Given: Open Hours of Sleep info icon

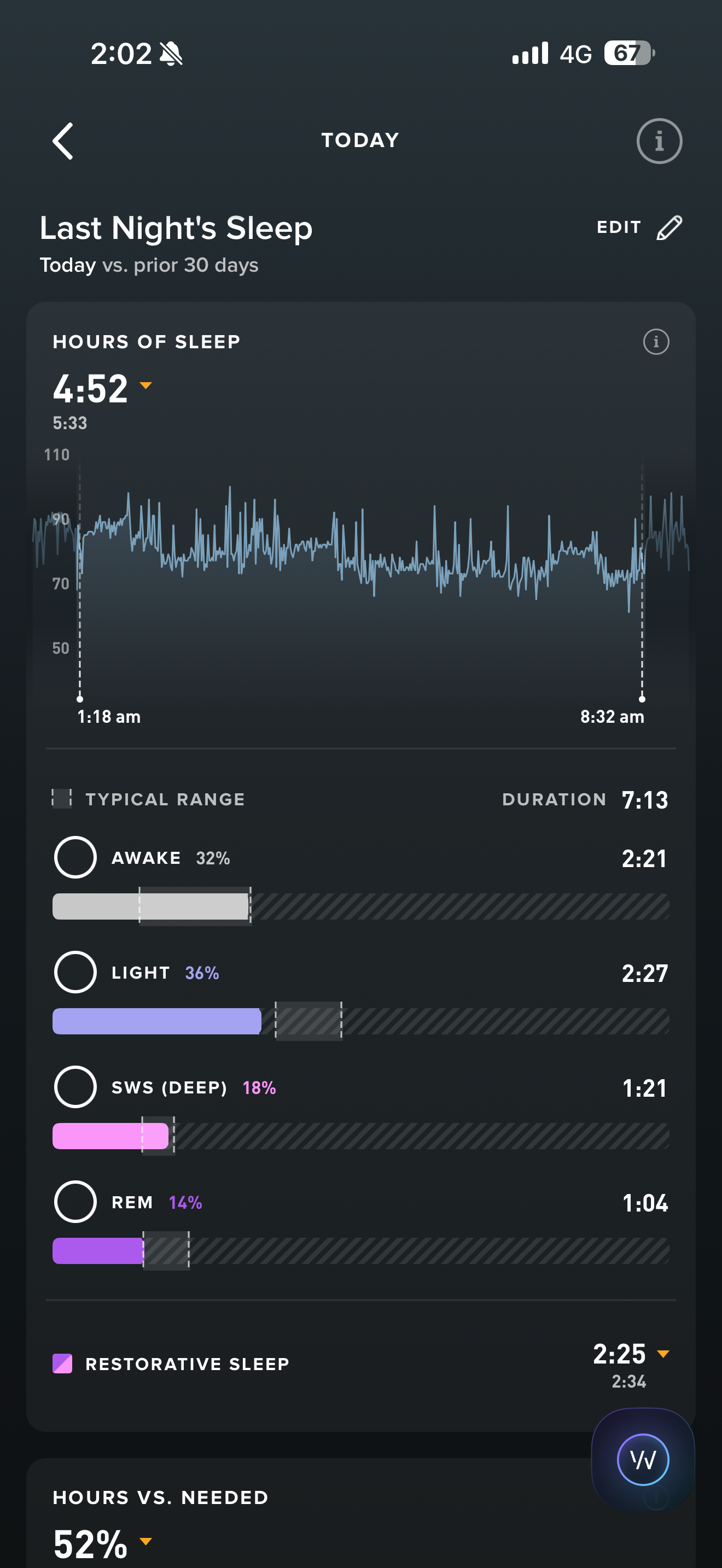Looking at the screenshot, I should (656, 342).
